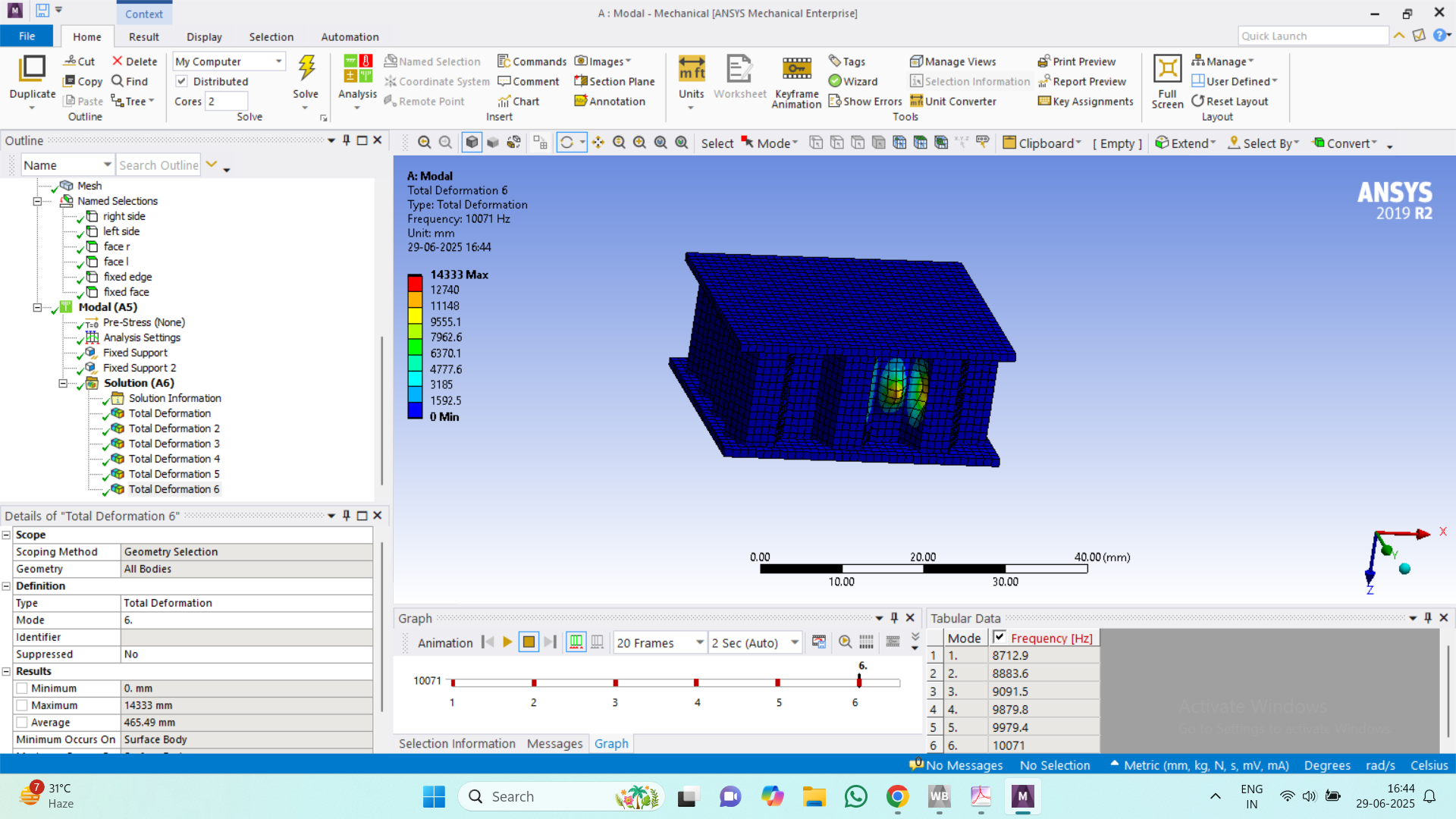Go to previous animation frame
Screen dimensions: 1456x819
coord(488,642)
